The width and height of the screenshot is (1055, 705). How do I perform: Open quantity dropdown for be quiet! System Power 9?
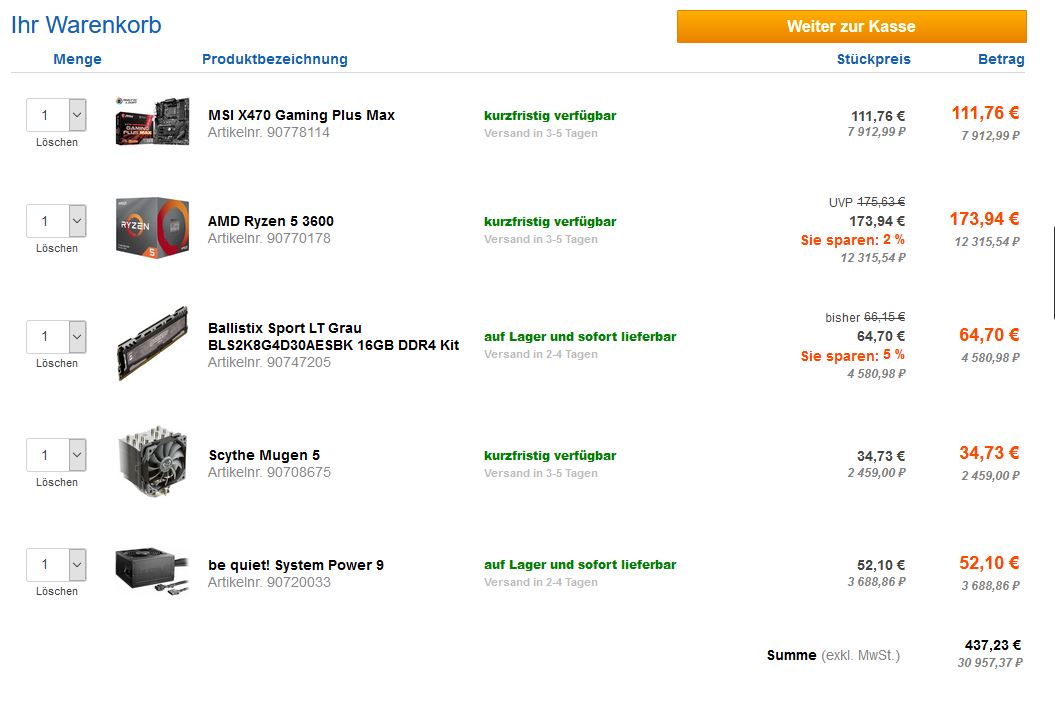tap(77, 565)
